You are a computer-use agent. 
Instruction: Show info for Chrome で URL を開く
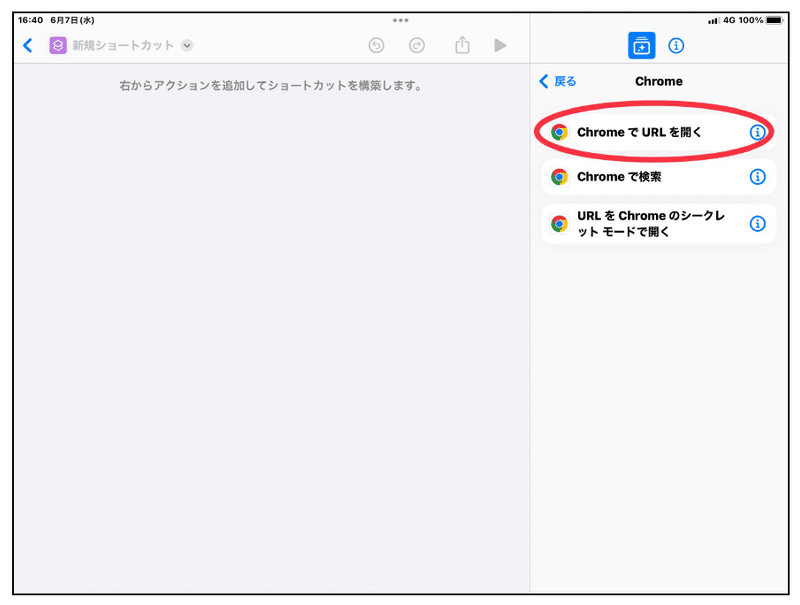pyautogui.click(x=757, y=132)
